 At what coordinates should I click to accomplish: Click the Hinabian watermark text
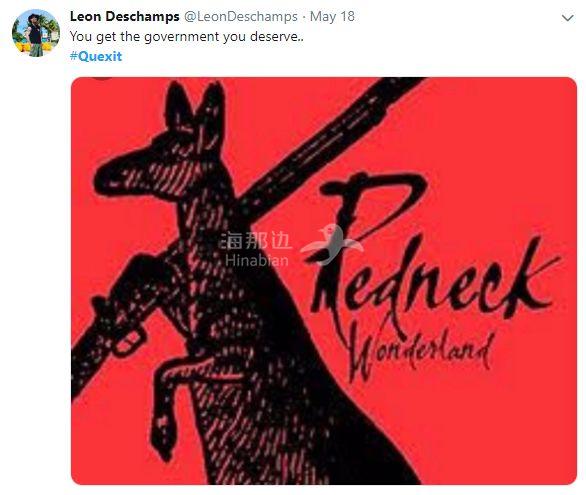point(257,260)
